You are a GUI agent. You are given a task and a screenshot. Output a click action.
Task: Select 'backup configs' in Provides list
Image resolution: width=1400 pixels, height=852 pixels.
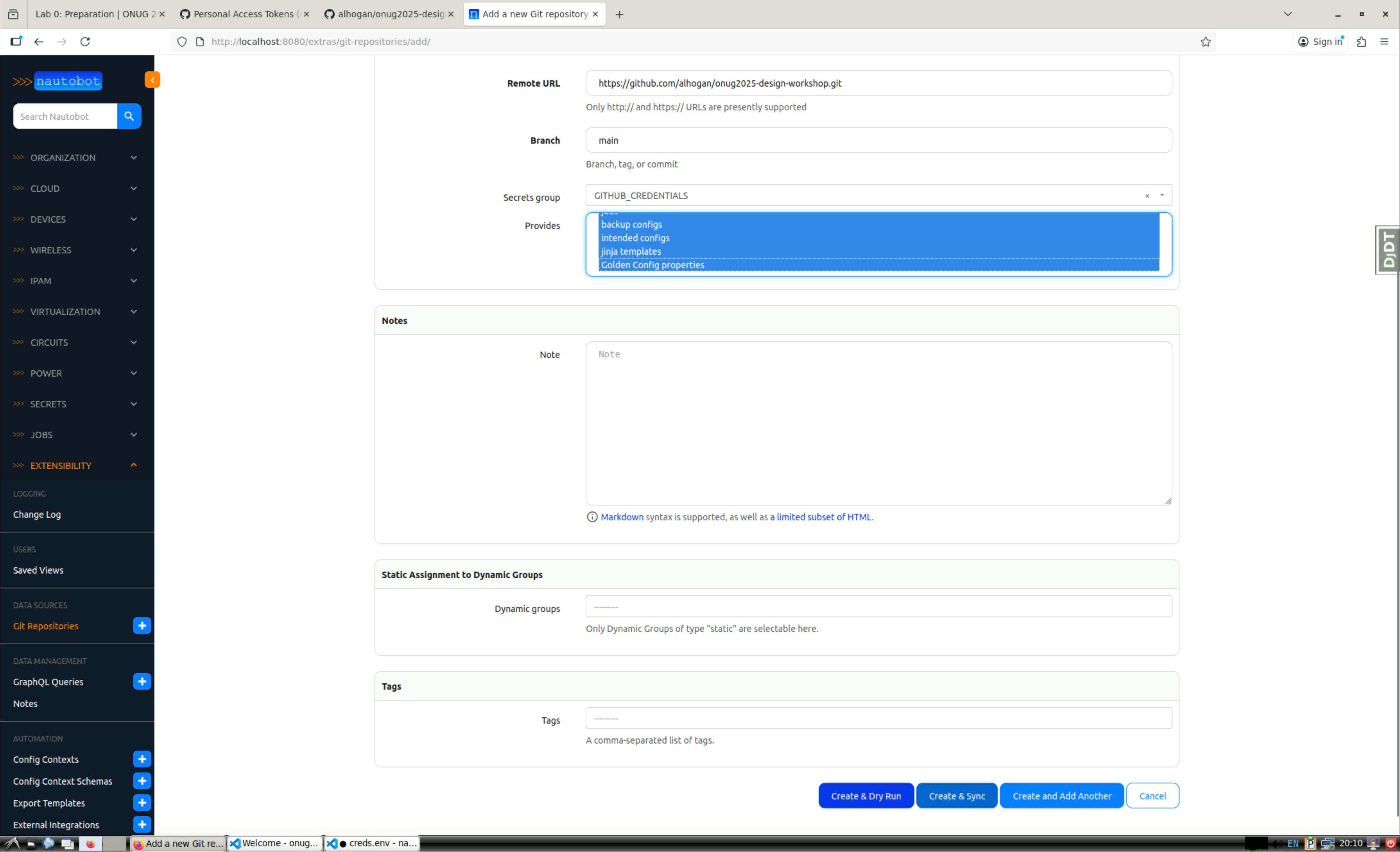pyautogui.click(x=631, y=224)
